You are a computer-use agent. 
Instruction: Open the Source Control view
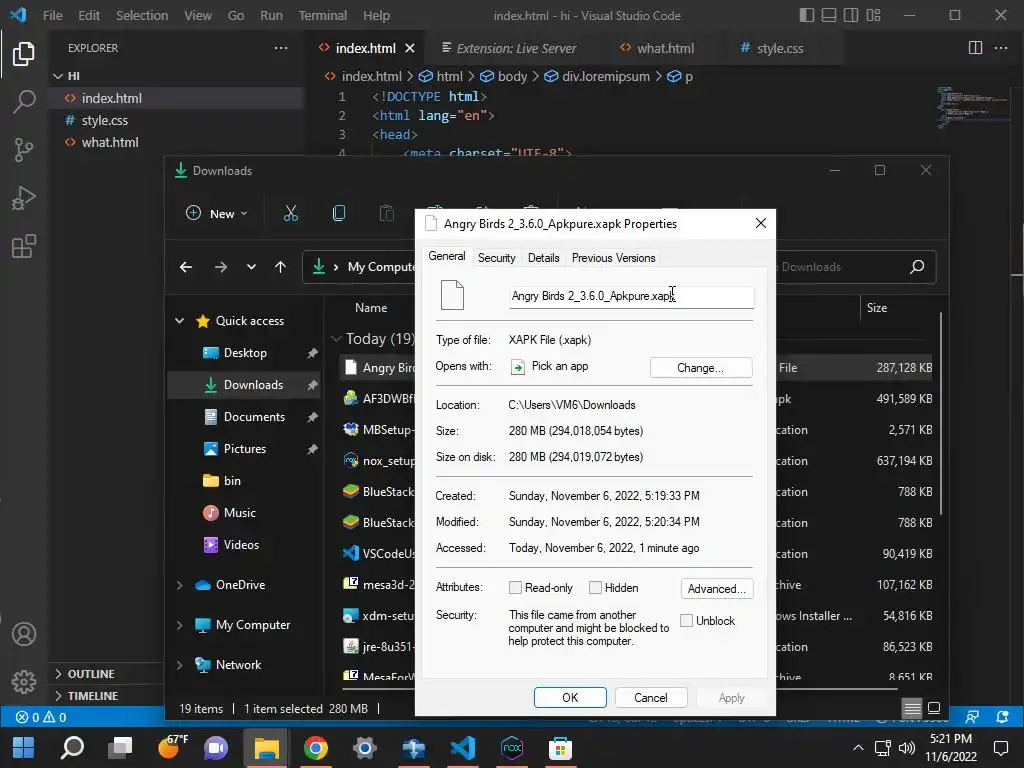click(x=24, y=150)
